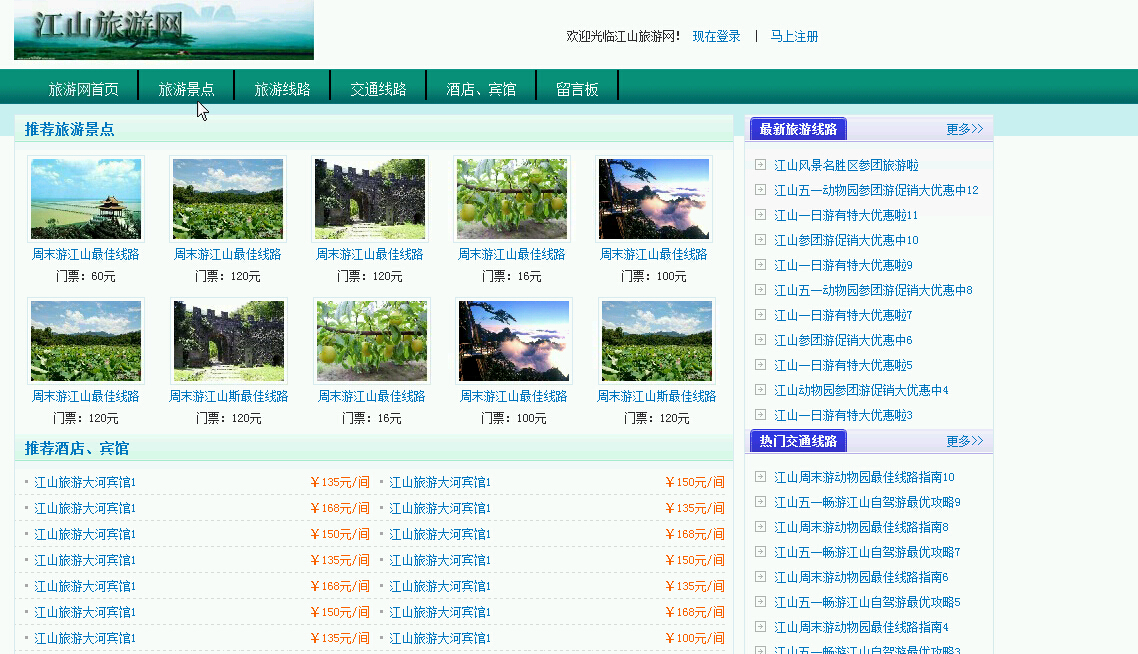Image resolution: width=1138 pixels, height=654 pixels.
Task: Open the 旅游景点 navigation item
Action: (187, 89)
